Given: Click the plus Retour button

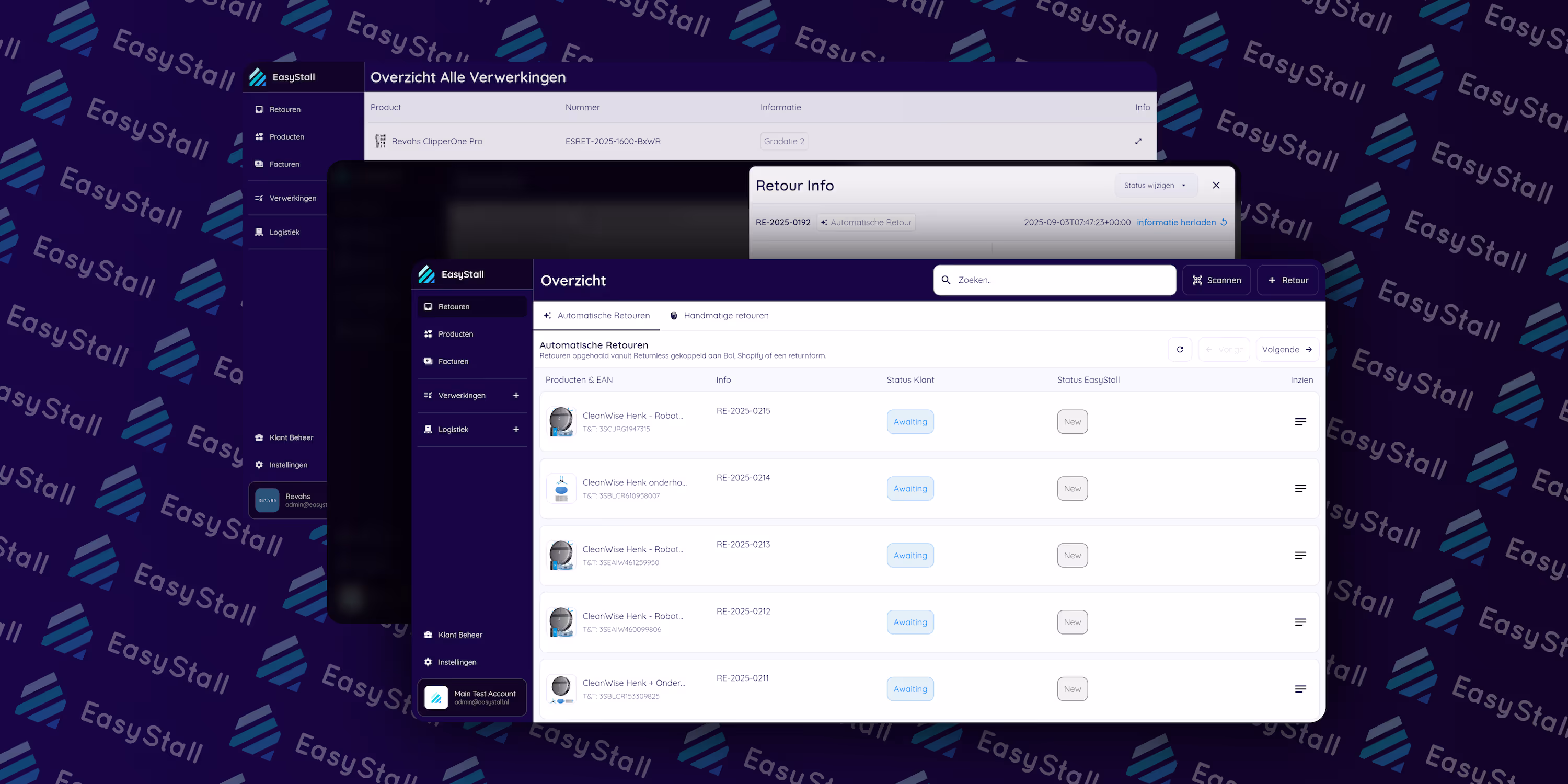Looking at the screenshot, I should coord(1287,280).
